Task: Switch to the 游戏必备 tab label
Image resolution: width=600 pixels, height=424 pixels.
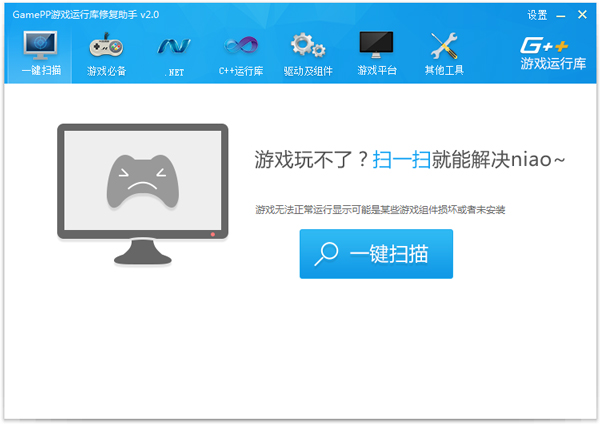Action: point(106,71)
